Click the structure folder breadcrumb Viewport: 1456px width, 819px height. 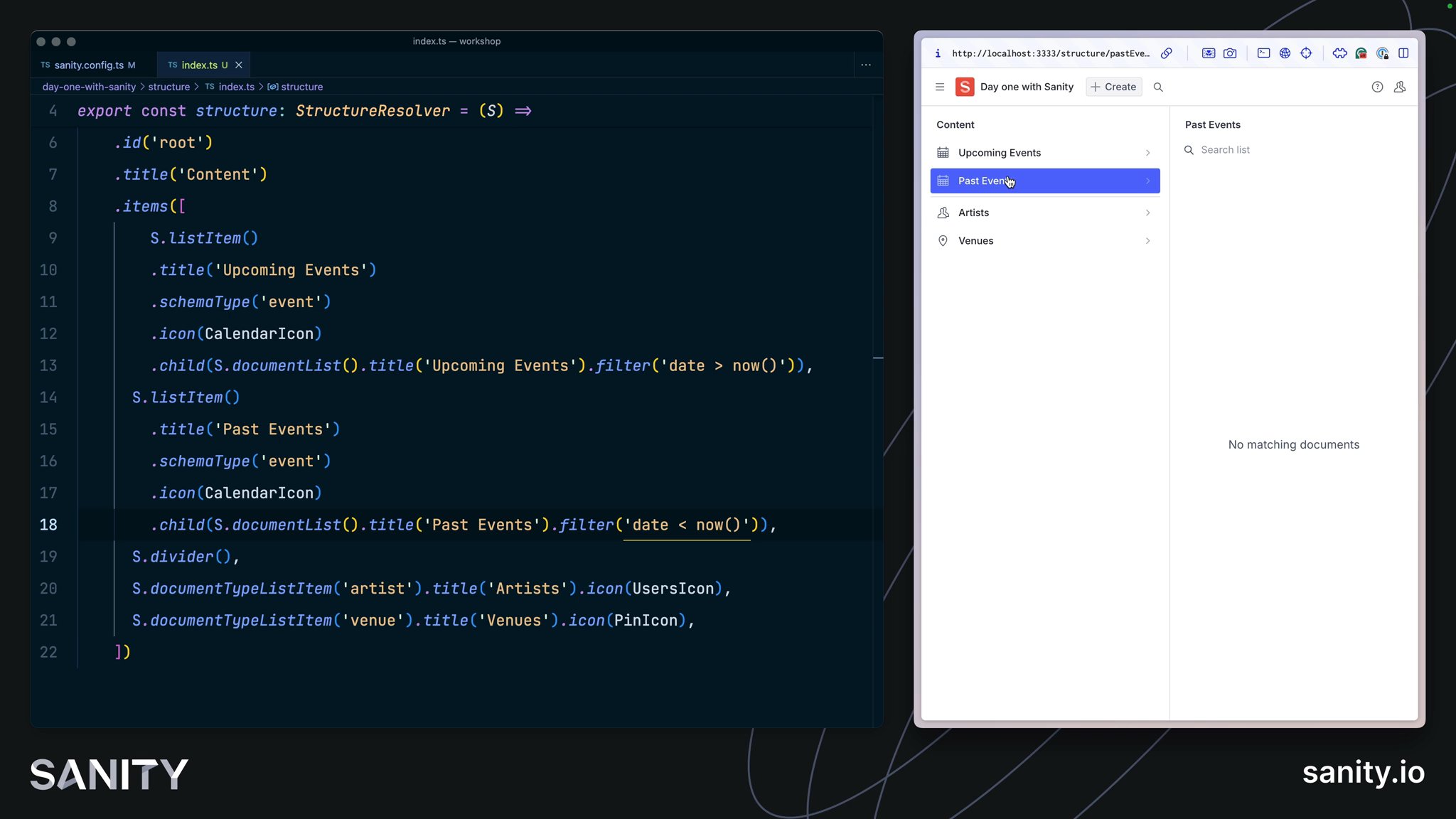169,87
